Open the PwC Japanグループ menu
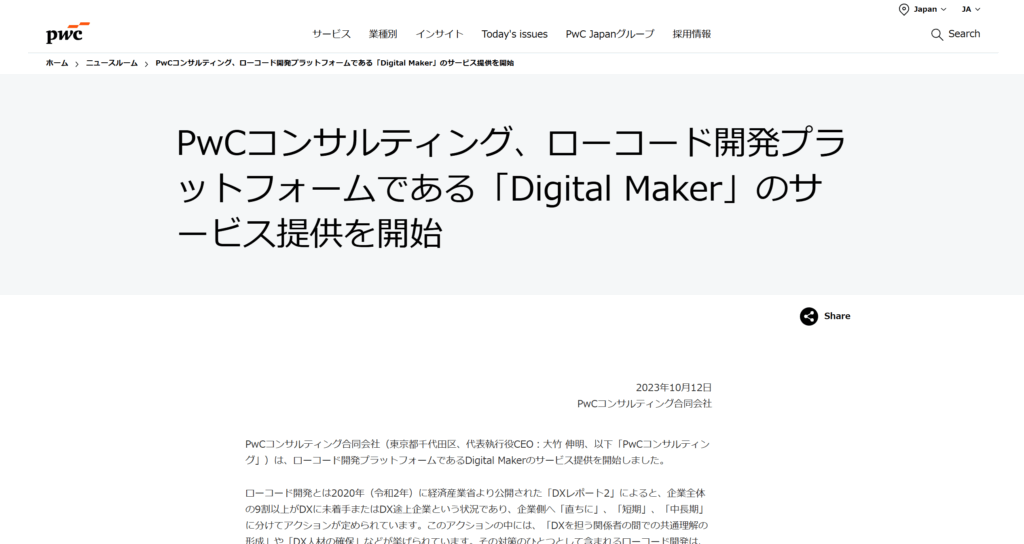Viewport: 1024px width, 544px height. (x=610, y=34)
